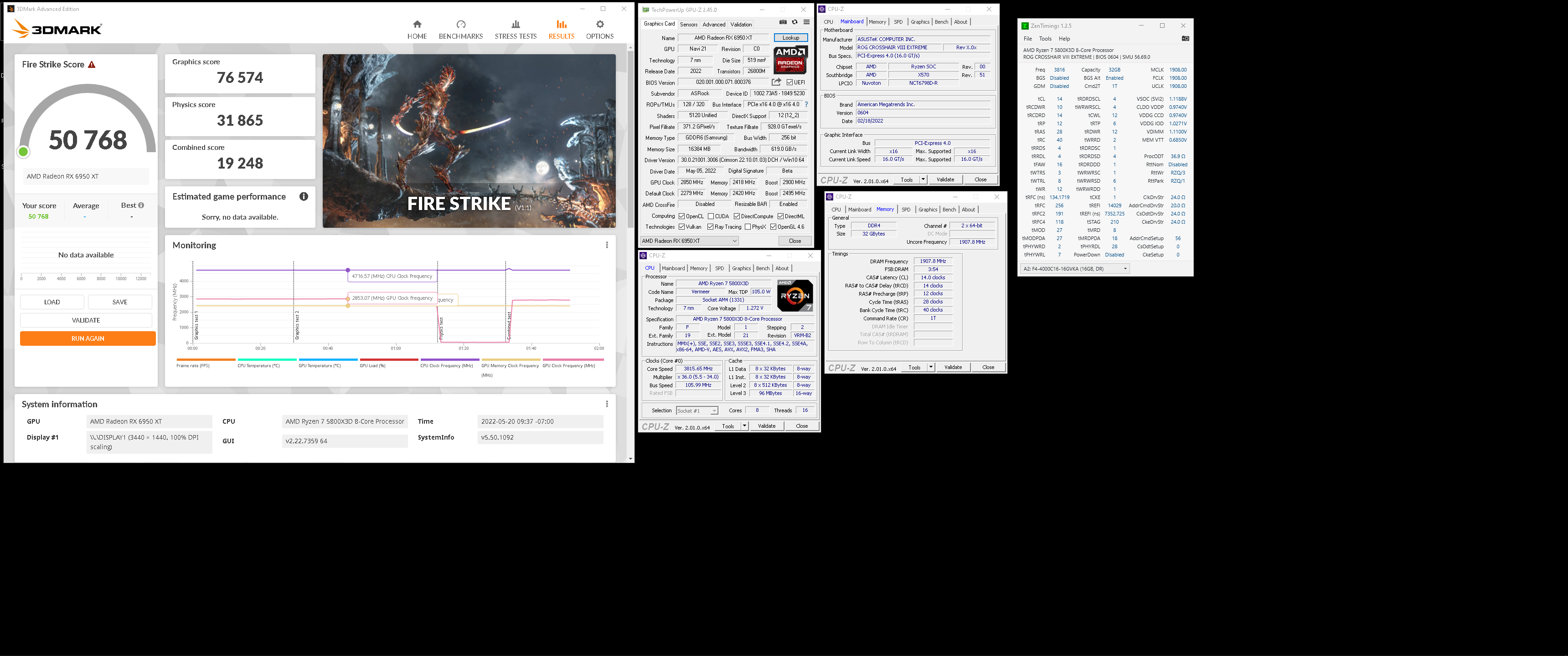Toggle the PhysX checkbox

point(748,227)
